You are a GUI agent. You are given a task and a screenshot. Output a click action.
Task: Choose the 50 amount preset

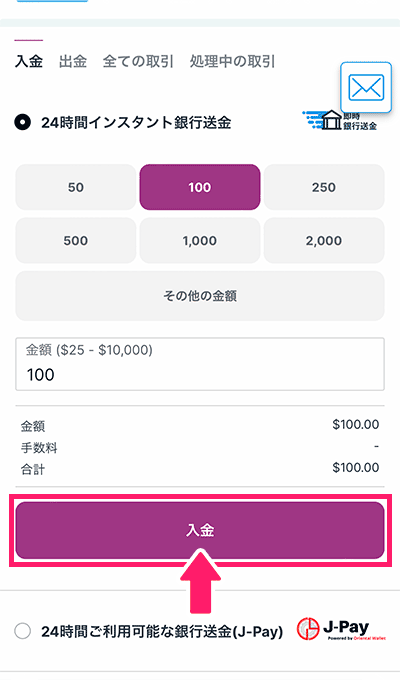pos(76,187)
